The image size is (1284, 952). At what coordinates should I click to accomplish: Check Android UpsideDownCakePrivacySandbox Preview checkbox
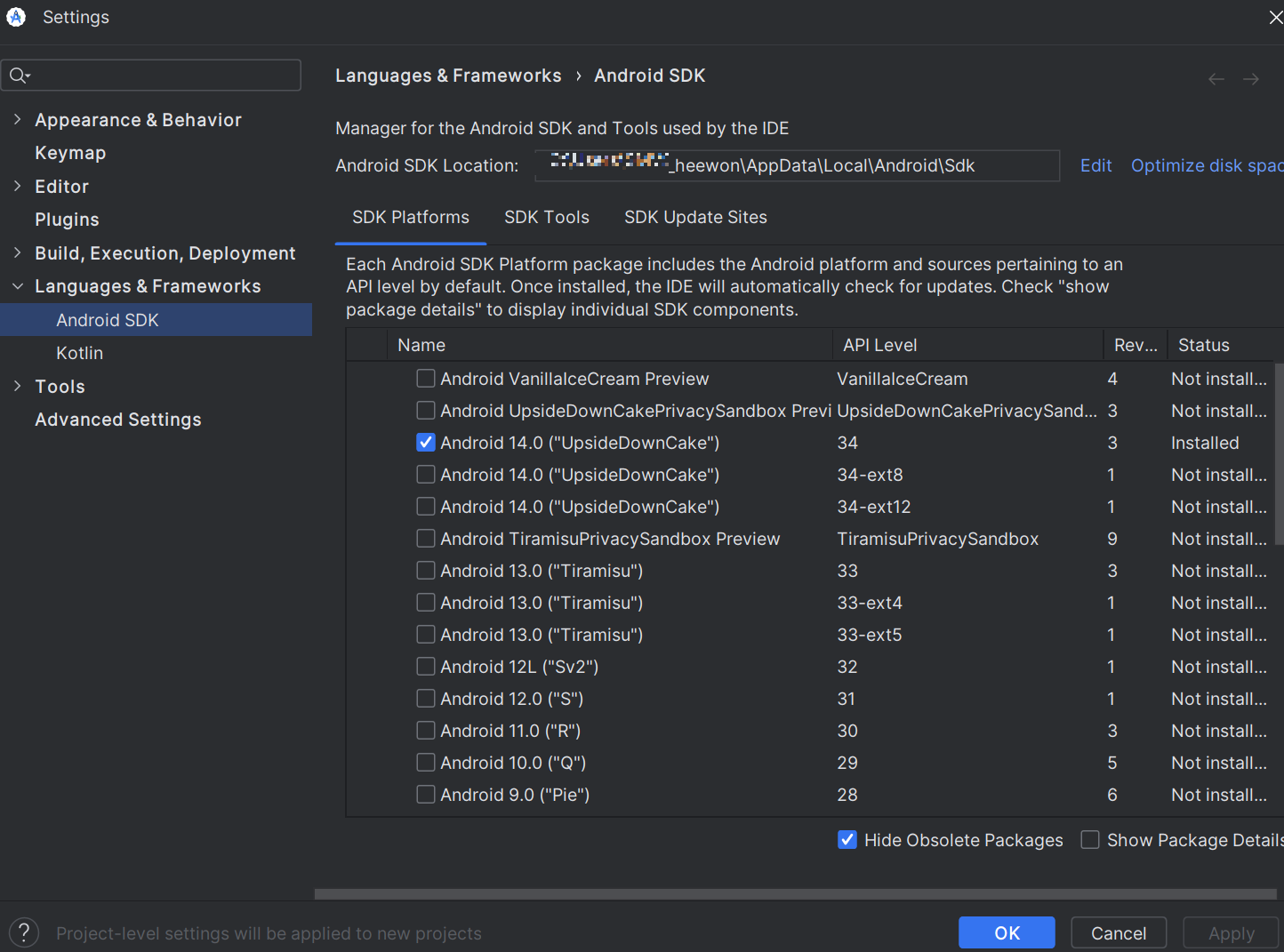[426, 411]
